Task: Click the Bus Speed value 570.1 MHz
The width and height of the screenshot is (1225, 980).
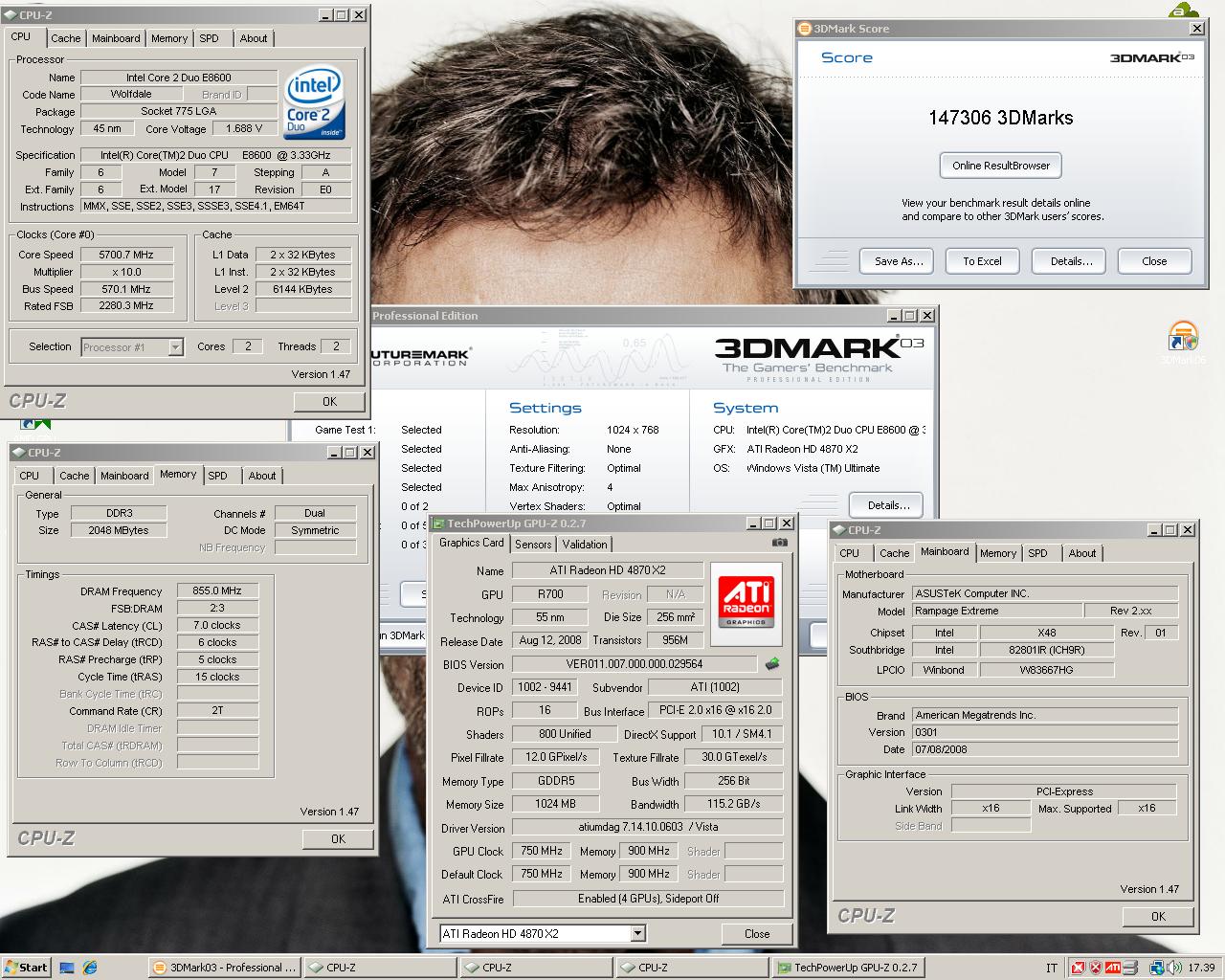Action: pos(126,289)
